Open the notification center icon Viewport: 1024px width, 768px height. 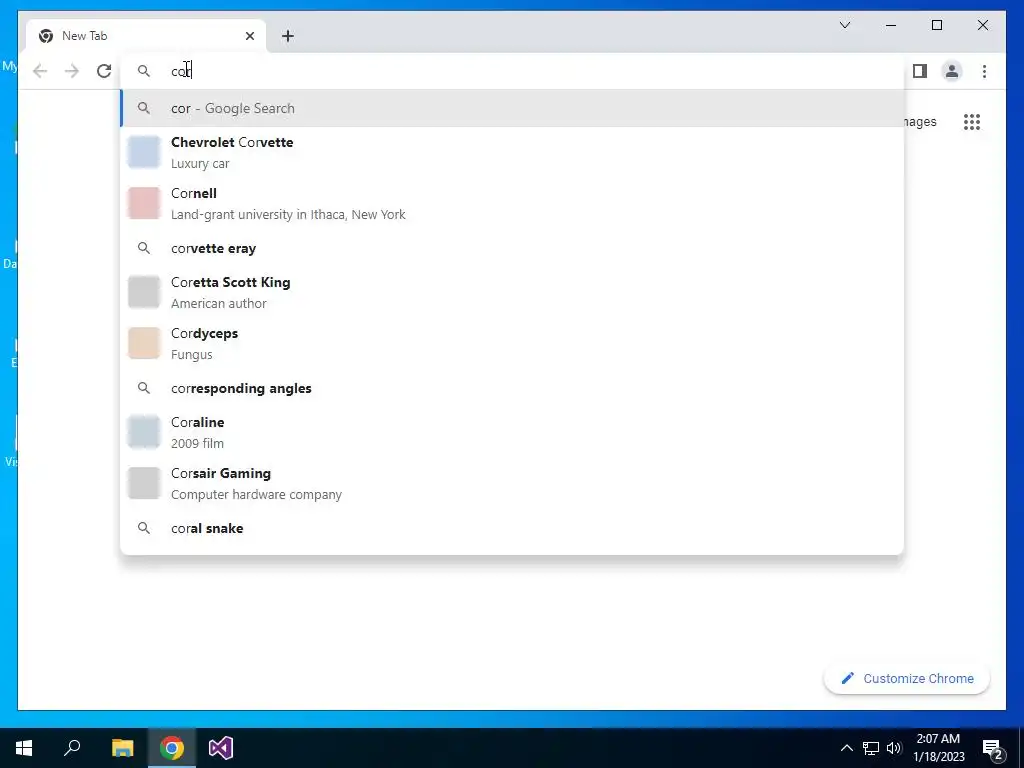993,749
